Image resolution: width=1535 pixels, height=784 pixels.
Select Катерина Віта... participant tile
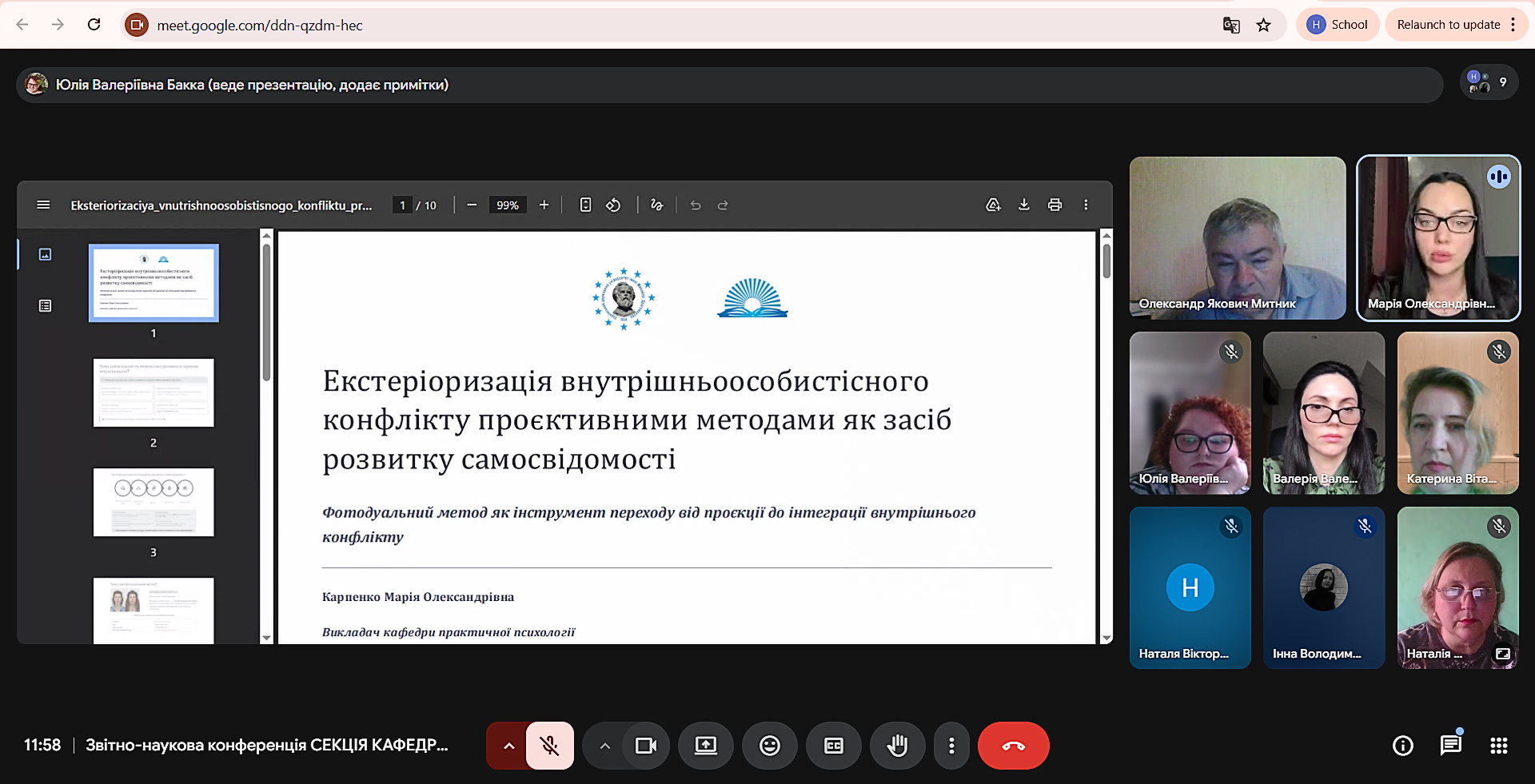[1458, 413]
